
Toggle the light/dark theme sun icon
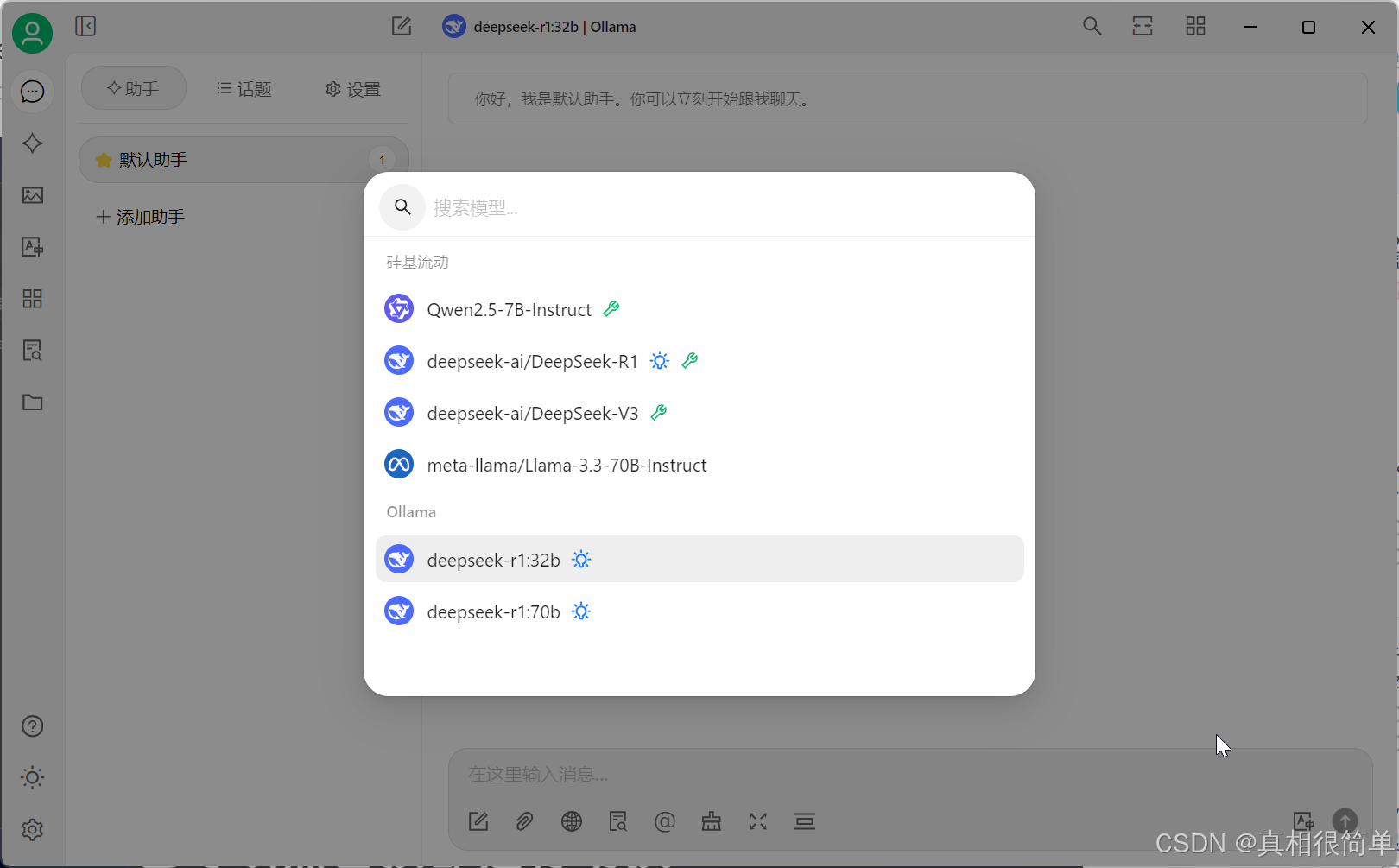click(33, 777)
